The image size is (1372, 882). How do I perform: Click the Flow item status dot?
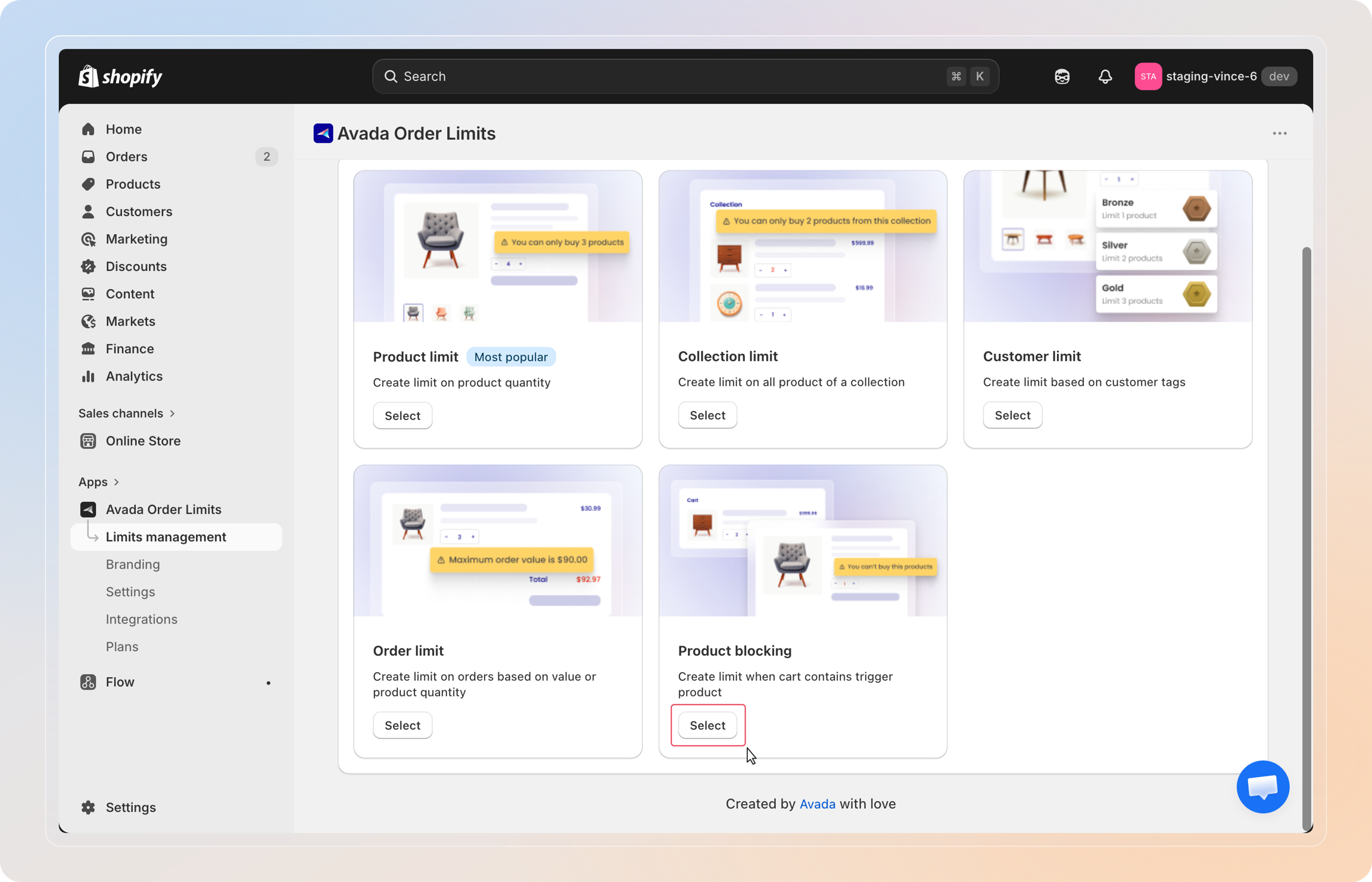(269, 682)
